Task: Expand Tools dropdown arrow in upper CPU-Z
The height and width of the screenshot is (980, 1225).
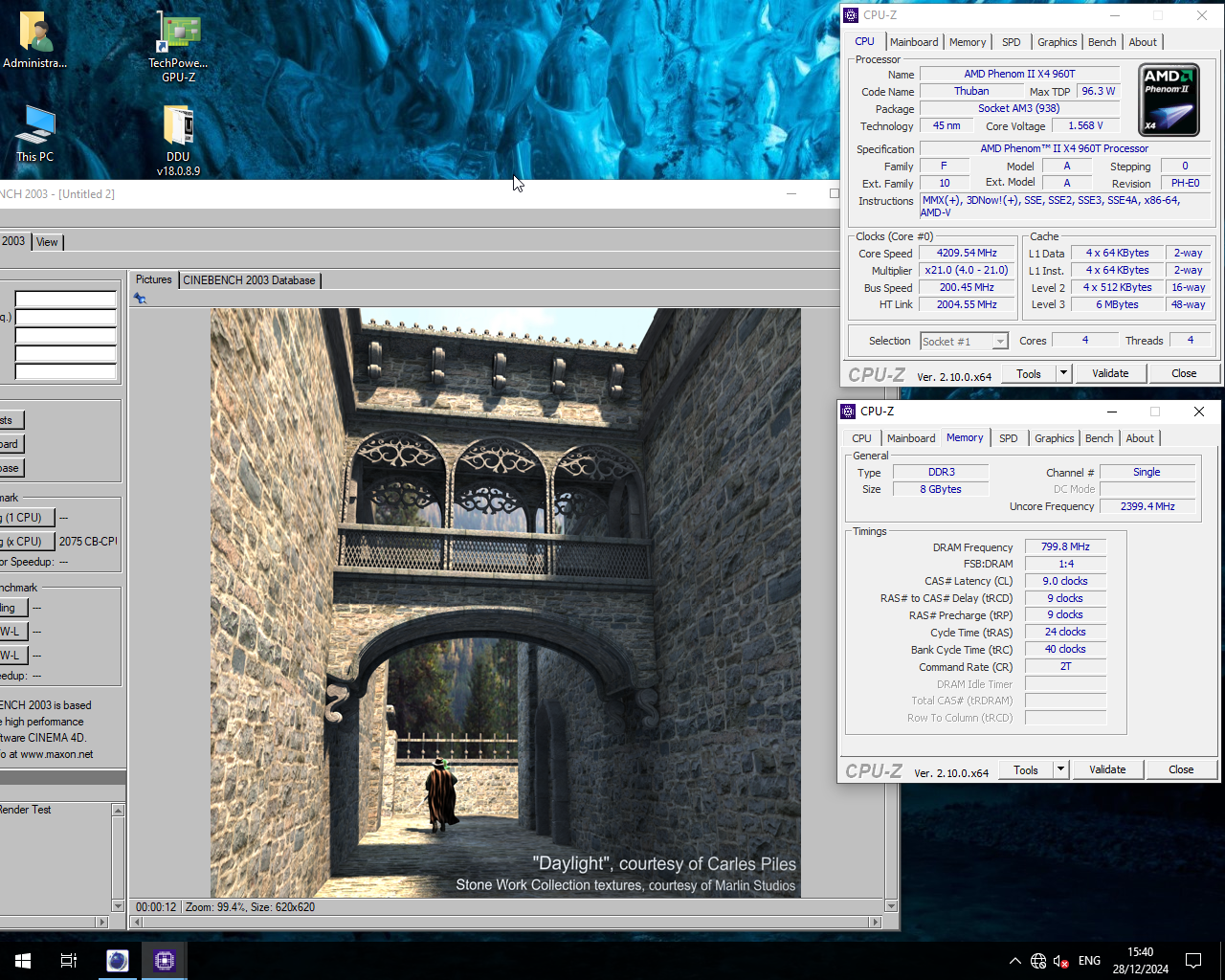Action: (x=1063, y=373)
